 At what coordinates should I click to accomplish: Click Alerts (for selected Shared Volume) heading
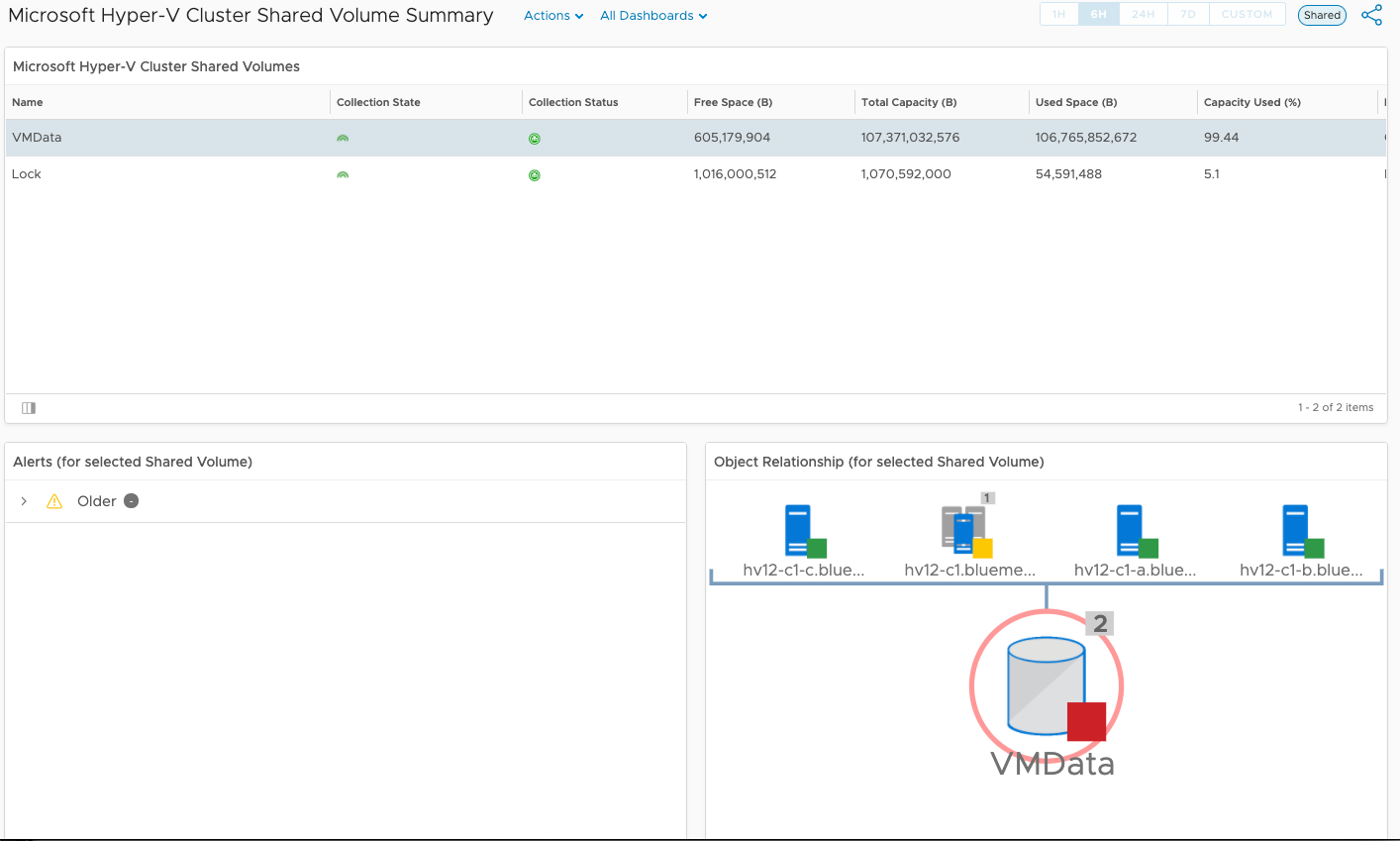click(x=133, y=462)
